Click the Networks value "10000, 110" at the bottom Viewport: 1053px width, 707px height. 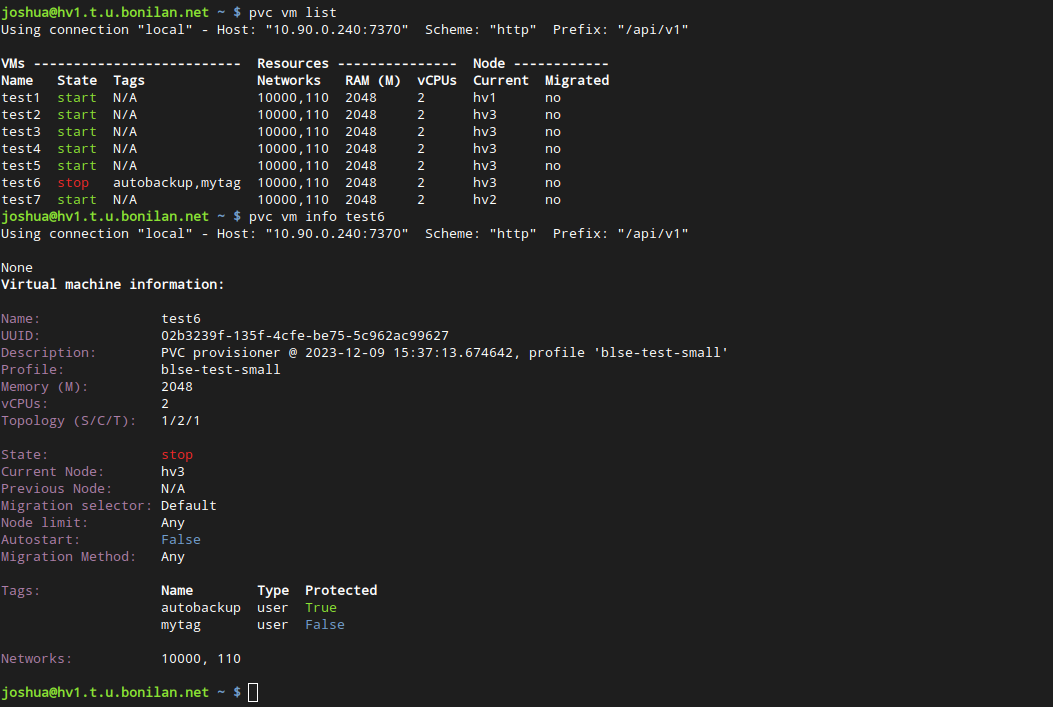pos(200,658)
